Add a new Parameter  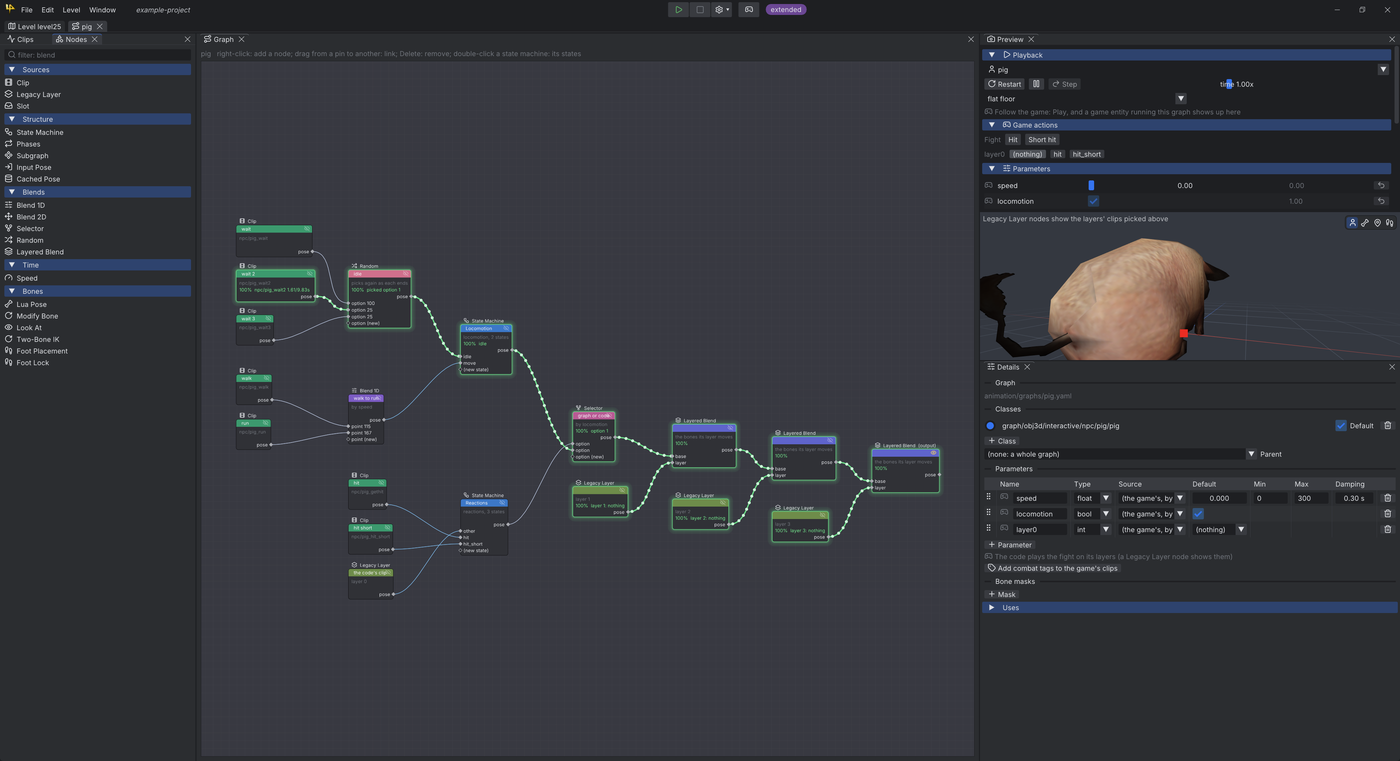pyautogui.click(x=1010, y=545)
